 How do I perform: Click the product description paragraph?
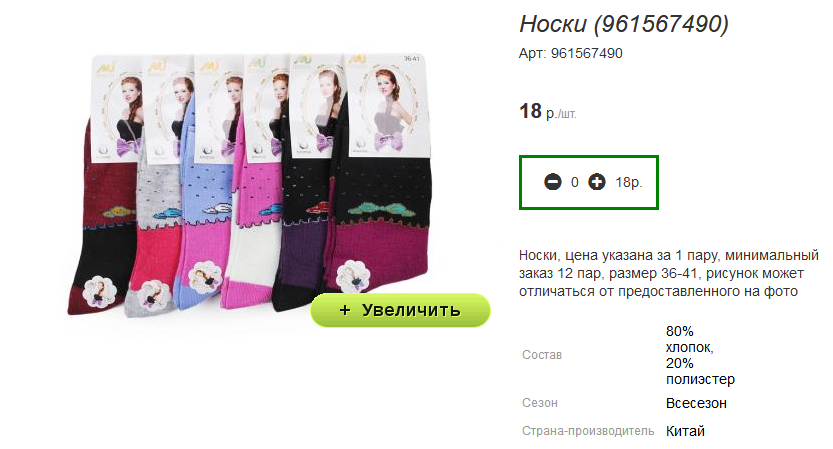(669, 274)
